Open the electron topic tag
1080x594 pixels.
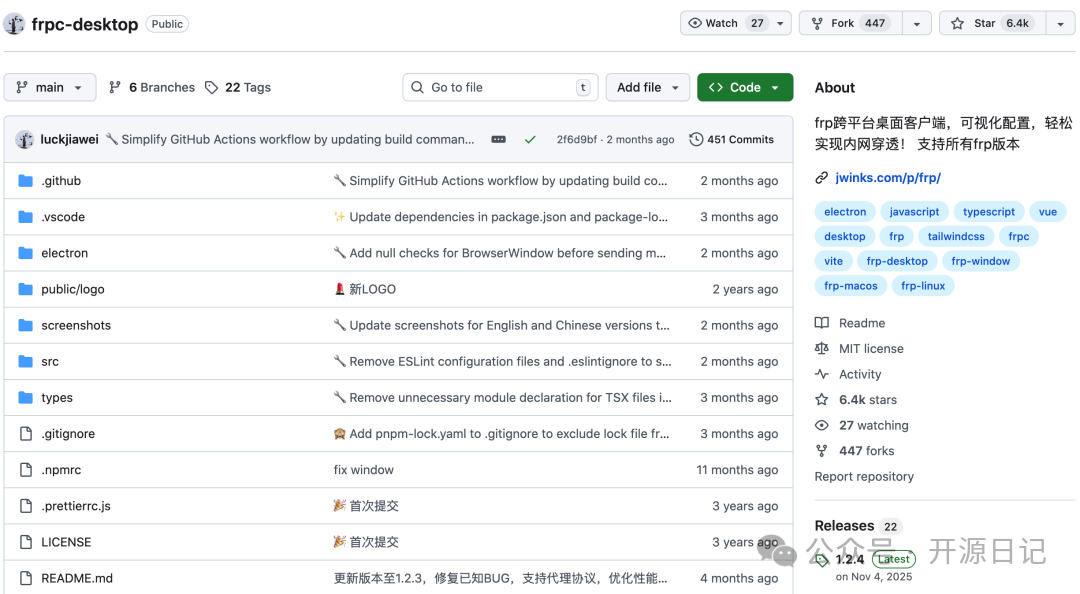point(845,211)
